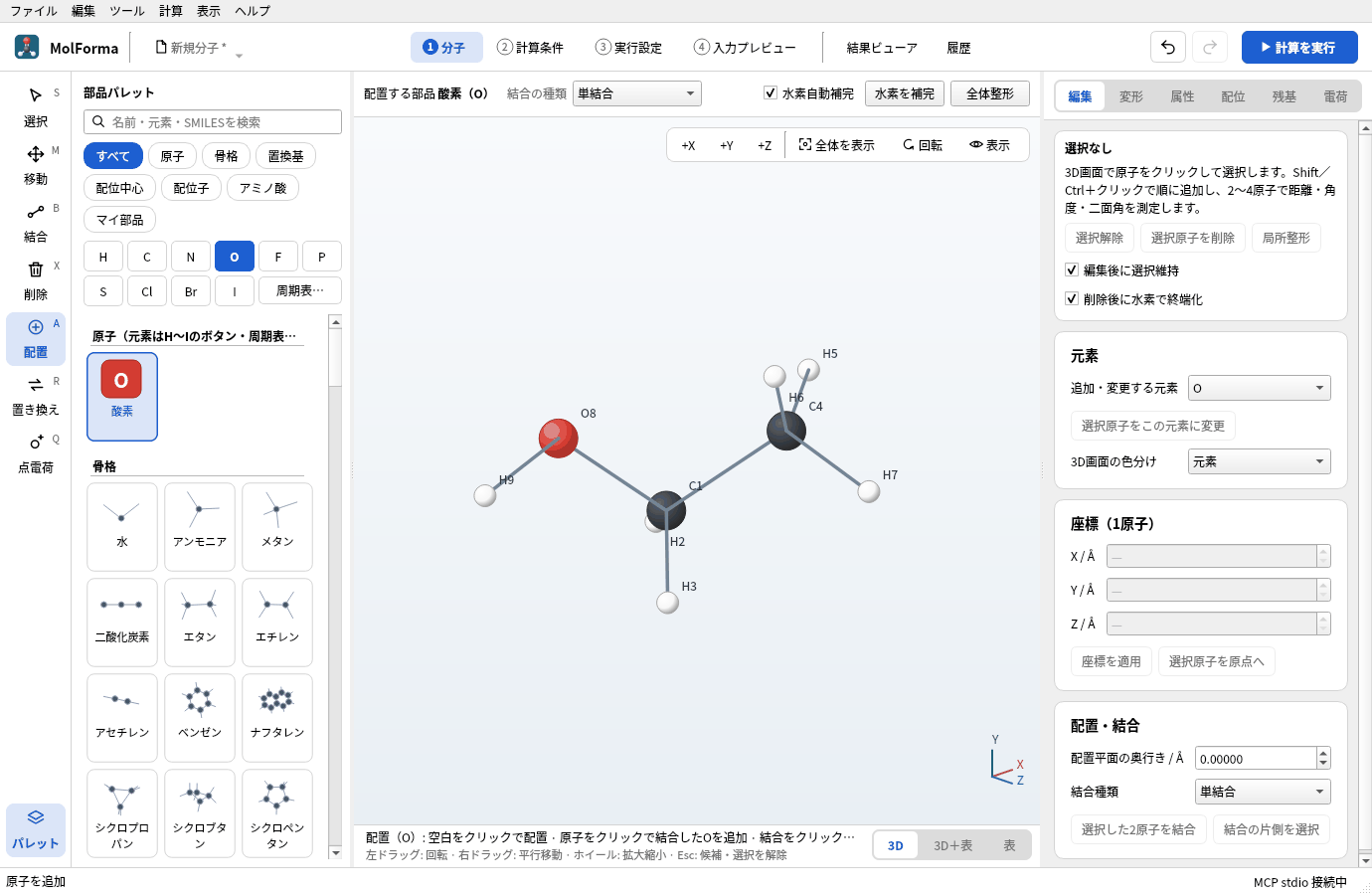Click the MolForma app logo

pyautogui.click(x=27, y=47)
